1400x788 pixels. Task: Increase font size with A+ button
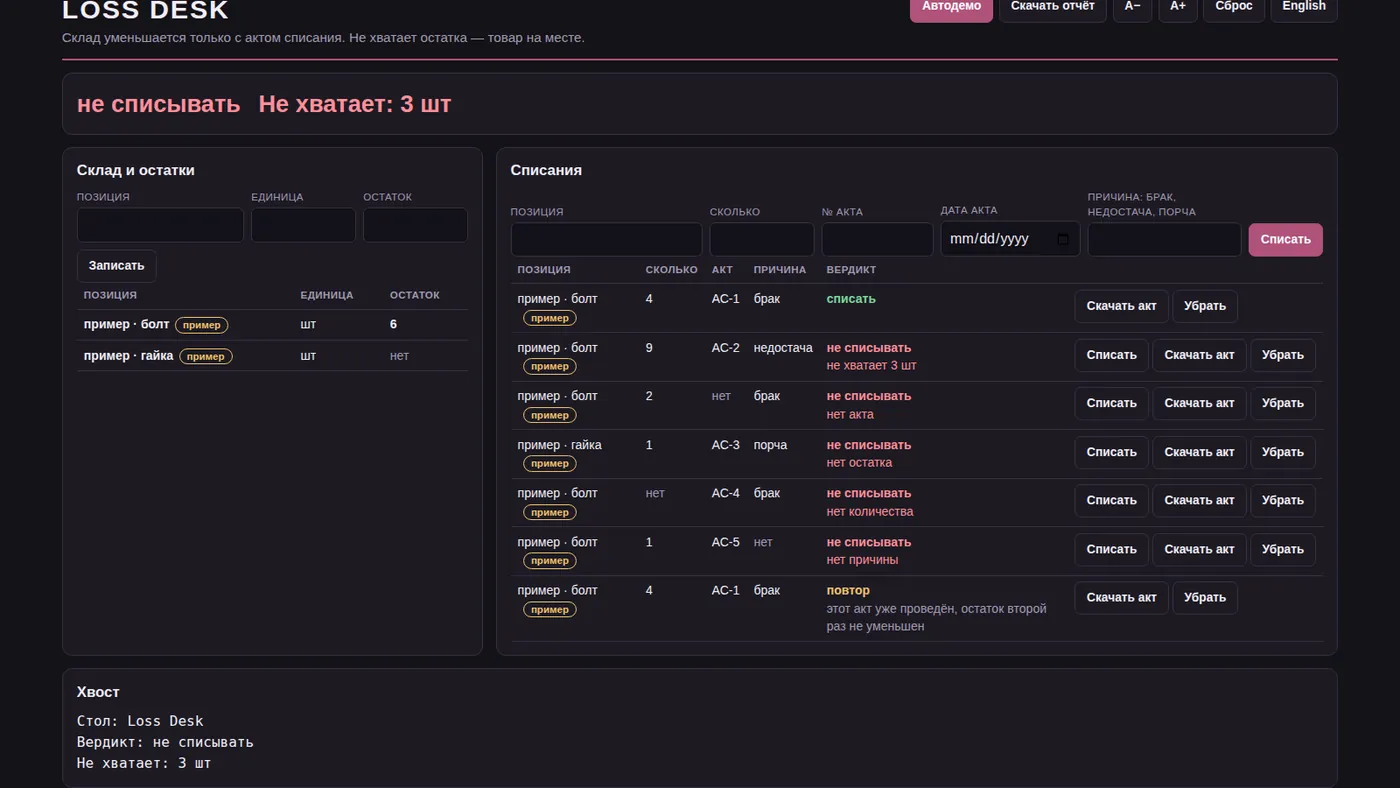click(1178, 6)
